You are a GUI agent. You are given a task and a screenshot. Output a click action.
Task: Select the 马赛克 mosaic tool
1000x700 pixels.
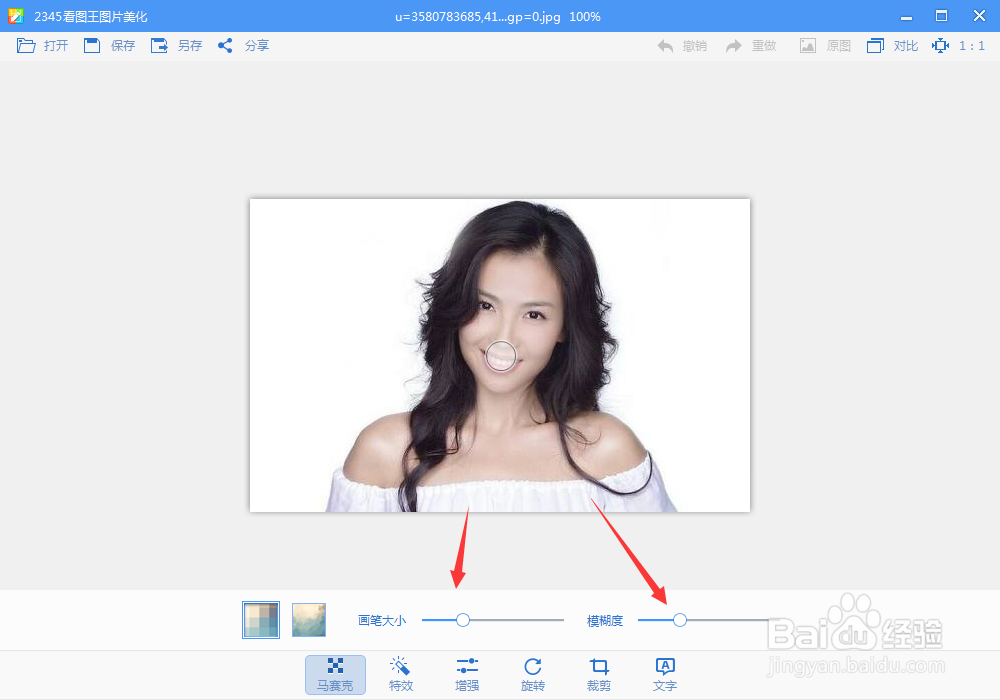[335, 674]
